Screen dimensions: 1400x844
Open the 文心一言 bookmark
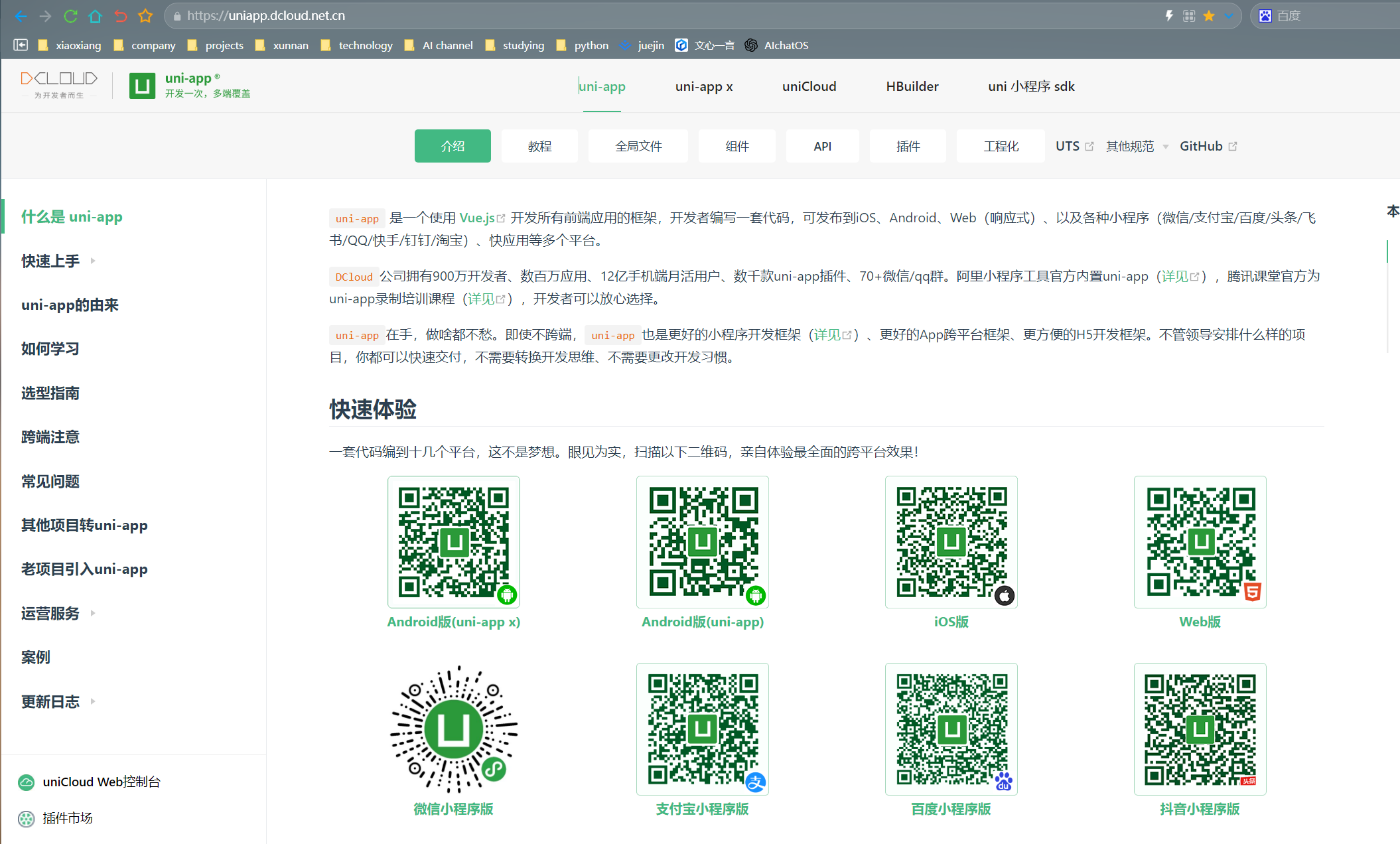[x=705, y=45]
